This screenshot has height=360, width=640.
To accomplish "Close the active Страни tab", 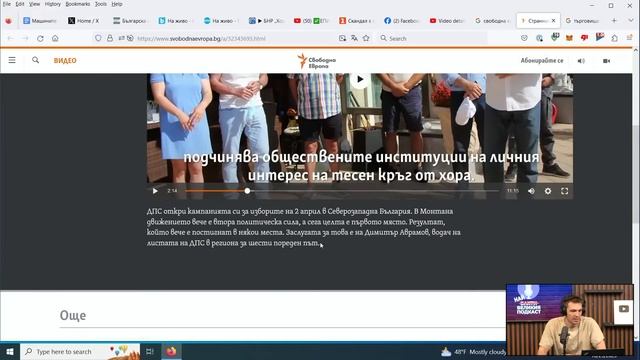I will [x=553, y=20].
